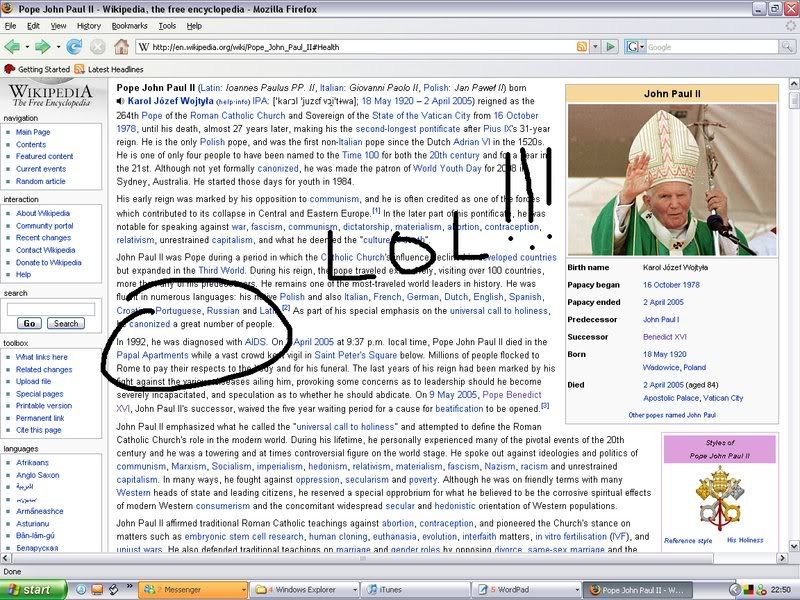Open the Getting Started bookmark

point(36,69)
